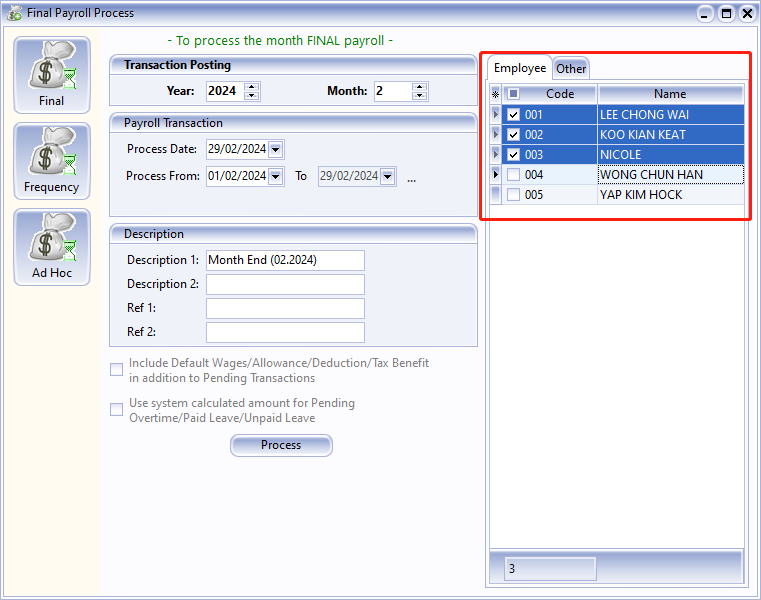This screenshot has height=600, width=761.
Task: Click the Ref 2 input field
Action: pos(285,333)
